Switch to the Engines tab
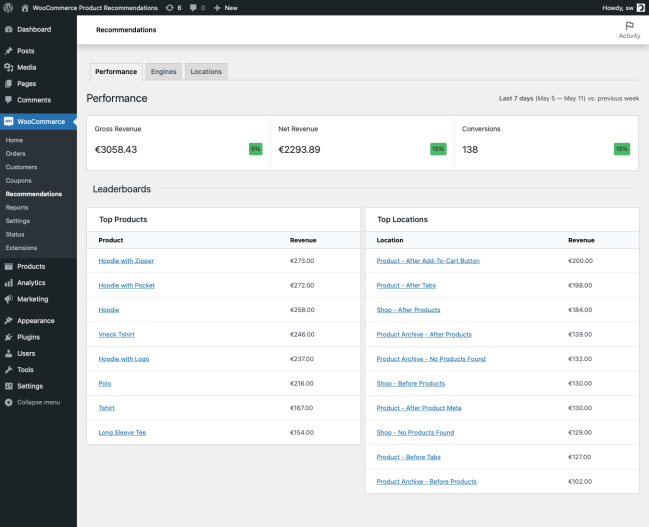Viewport: 649px width, 527px height. point(163,72)
